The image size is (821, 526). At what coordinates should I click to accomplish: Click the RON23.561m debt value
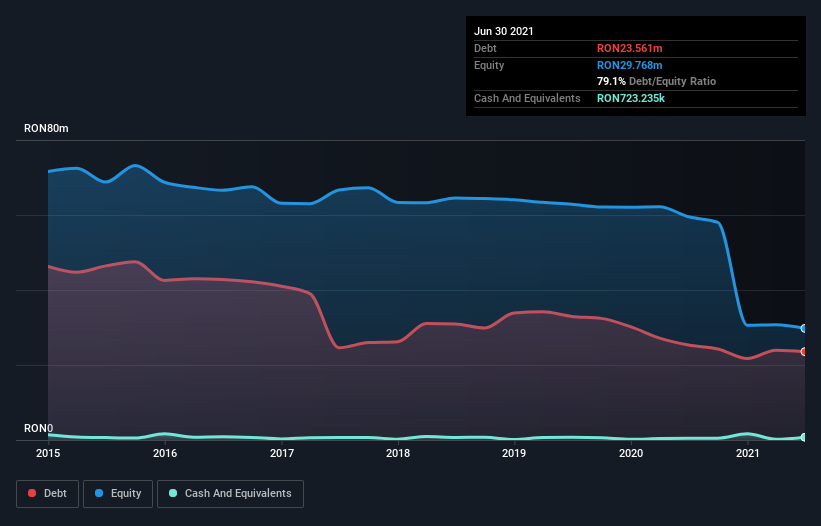click(x=629, y=48)
